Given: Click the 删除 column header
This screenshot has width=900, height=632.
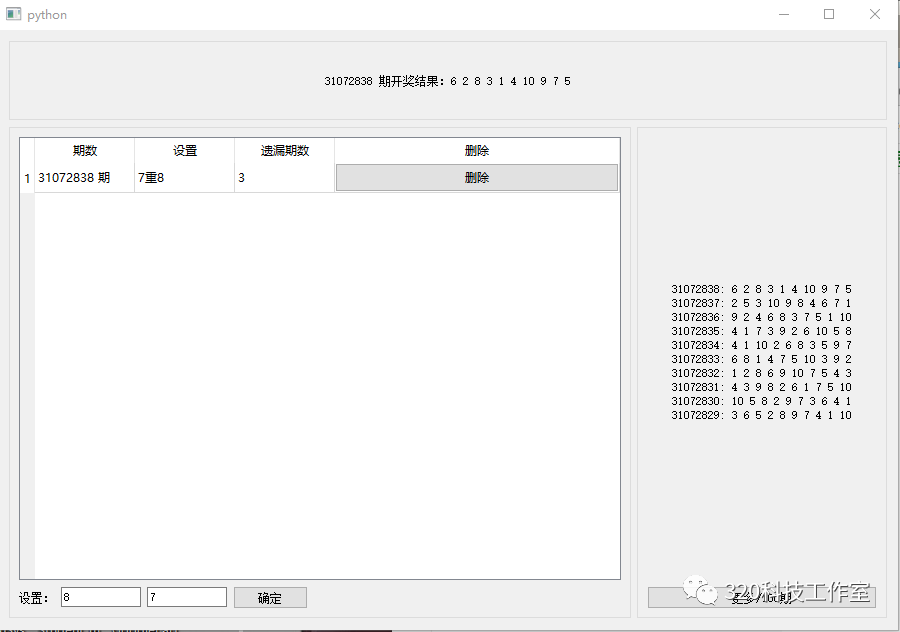Looking at the screenshot, I should click(476, 150).
